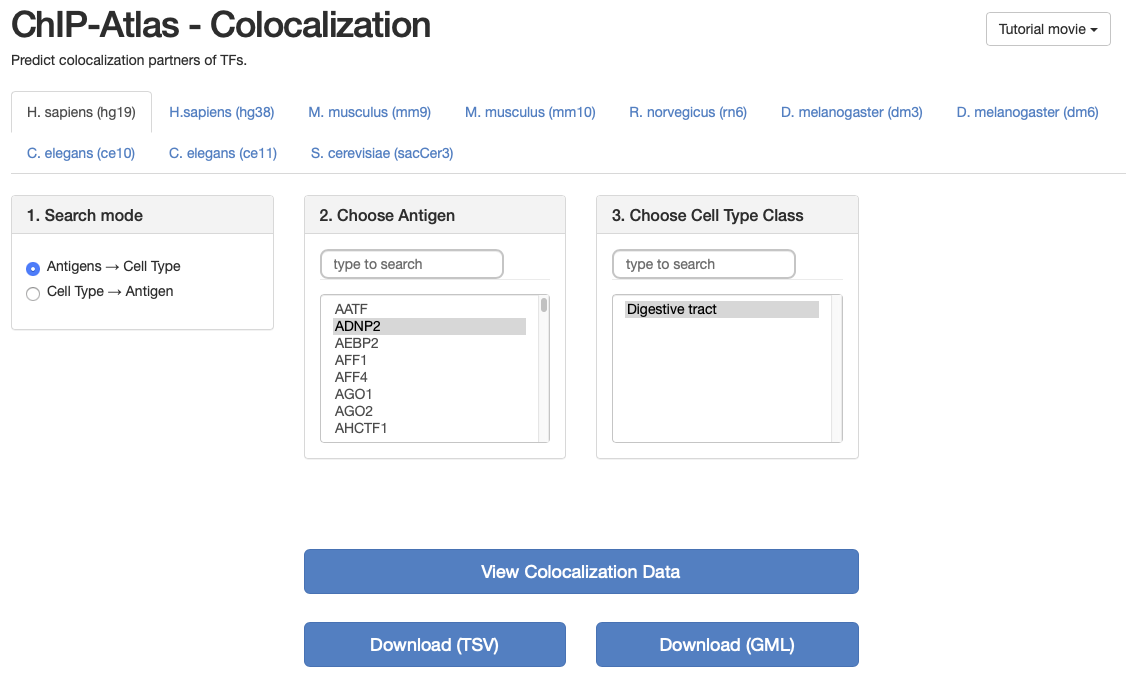Switch to D. melanogaster (dm3) tab

851,112
